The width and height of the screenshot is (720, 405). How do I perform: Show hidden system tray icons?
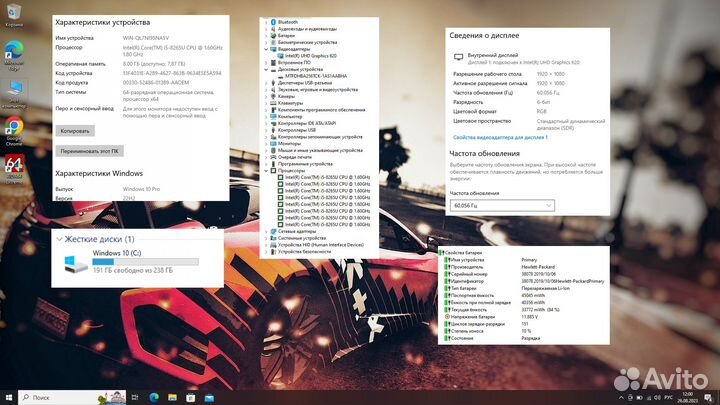tap(621, 398)
